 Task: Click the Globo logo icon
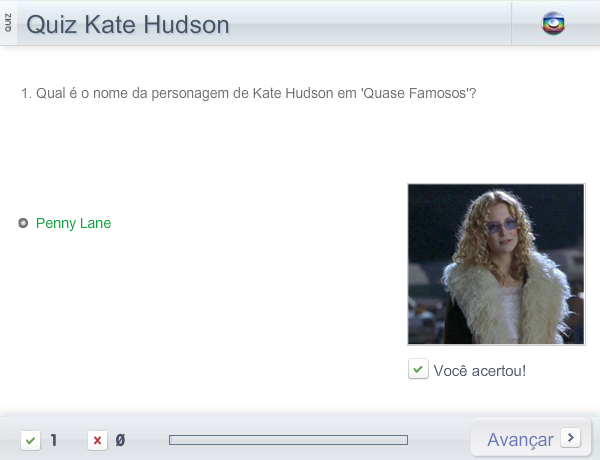click(553, 24)
